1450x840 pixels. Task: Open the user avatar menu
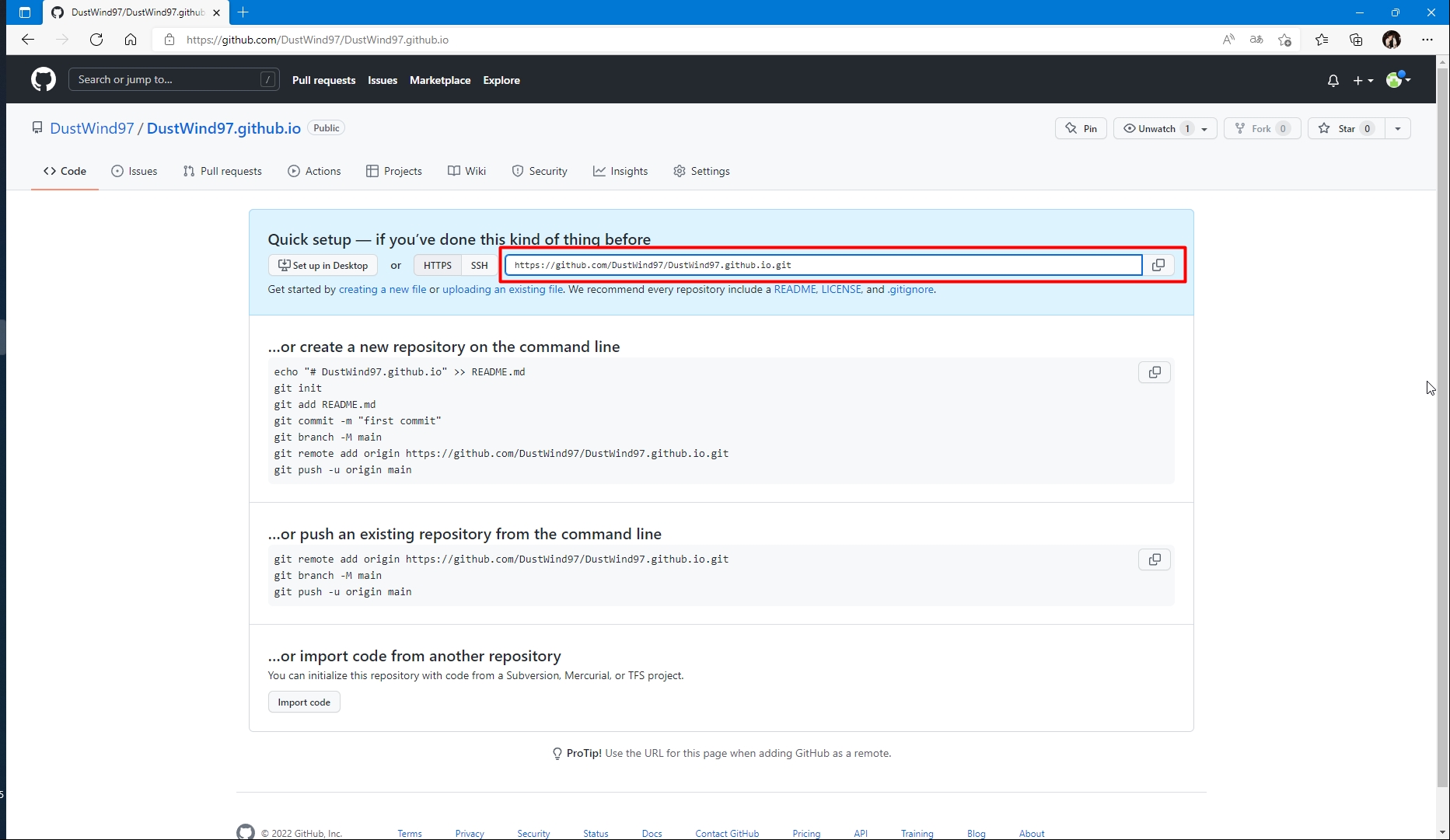1398,79
